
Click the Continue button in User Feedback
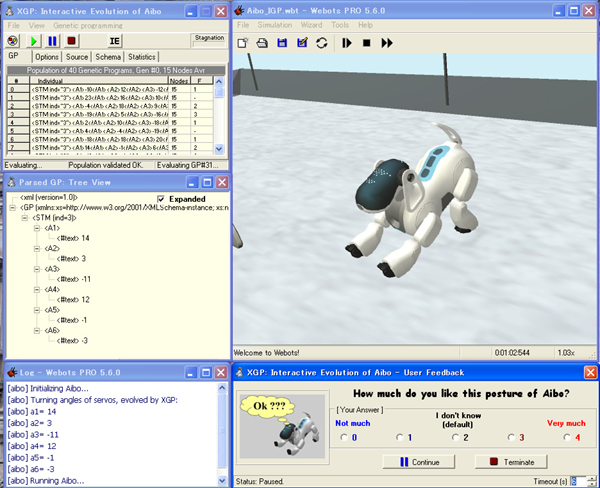click(419, 462)
